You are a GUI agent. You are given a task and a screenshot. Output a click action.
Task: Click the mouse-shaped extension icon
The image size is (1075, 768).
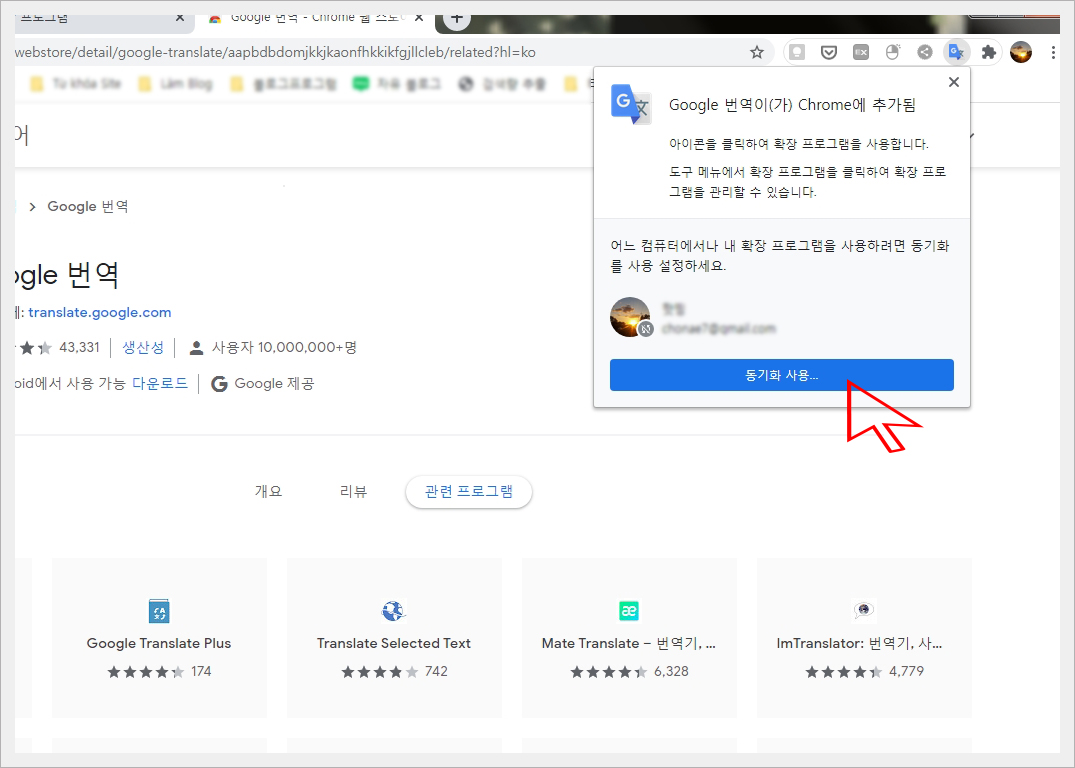point(893,52)
